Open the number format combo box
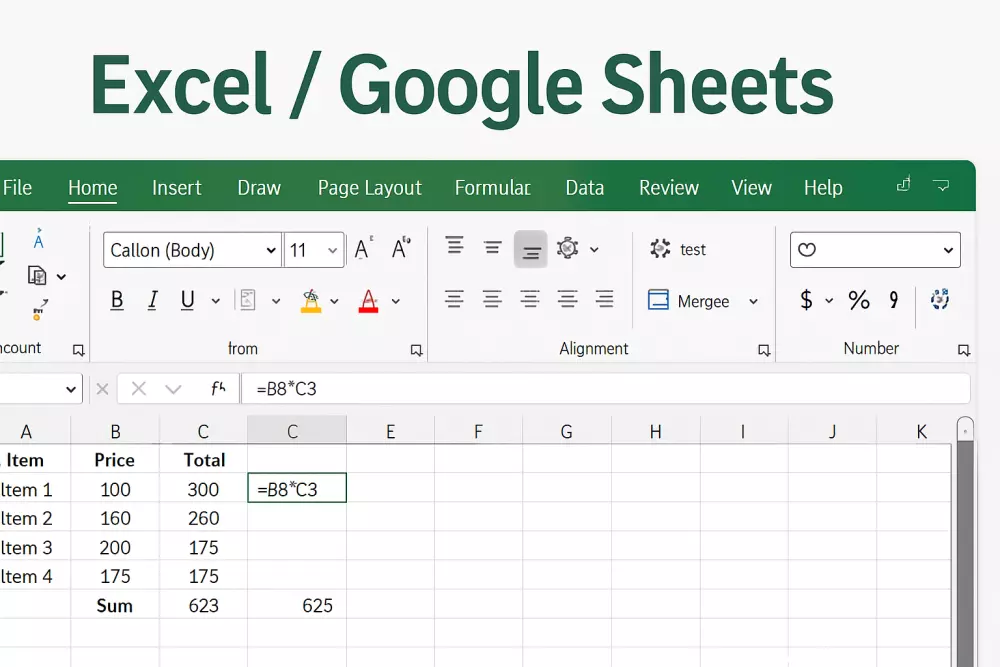Image resolution: width=1000 pixels, height=667 pixels. (x=875, y=249)
